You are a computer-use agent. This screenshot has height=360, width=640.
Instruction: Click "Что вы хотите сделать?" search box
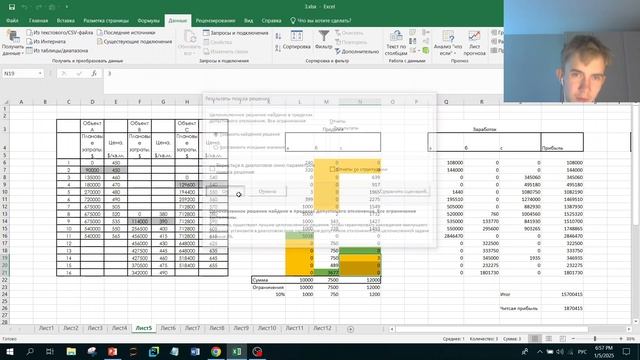click(321, 20)
